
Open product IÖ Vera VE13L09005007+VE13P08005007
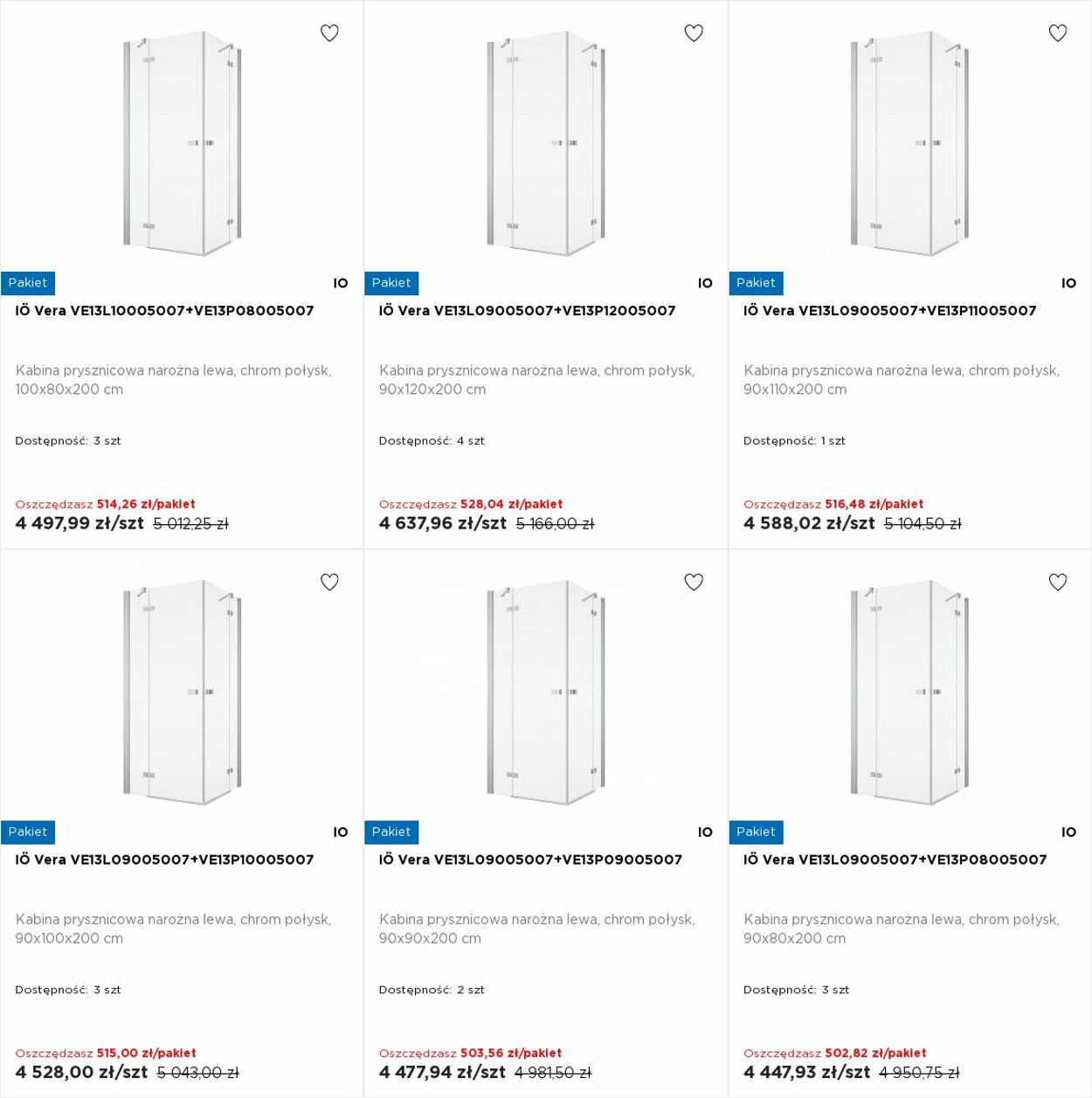click(895, 860)
